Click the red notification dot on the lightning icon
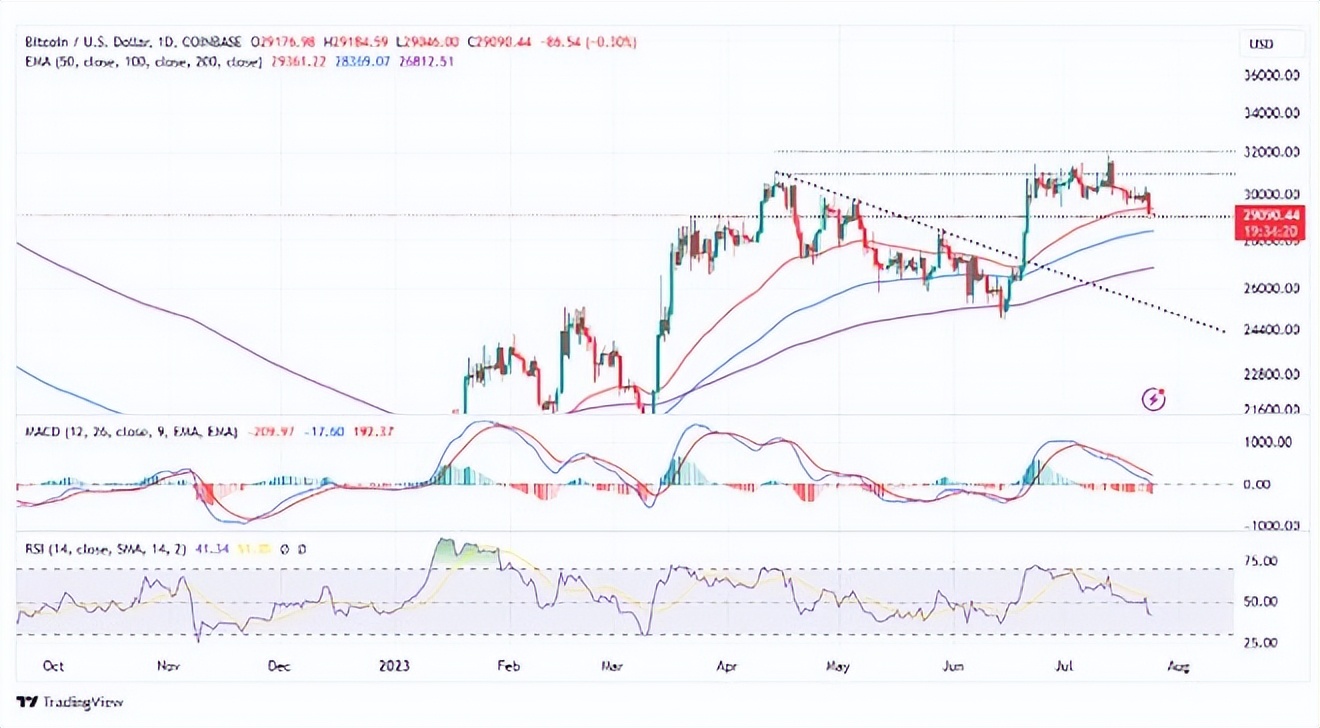This screenshot has height=728, width=1320. (x=1163, y=390)
